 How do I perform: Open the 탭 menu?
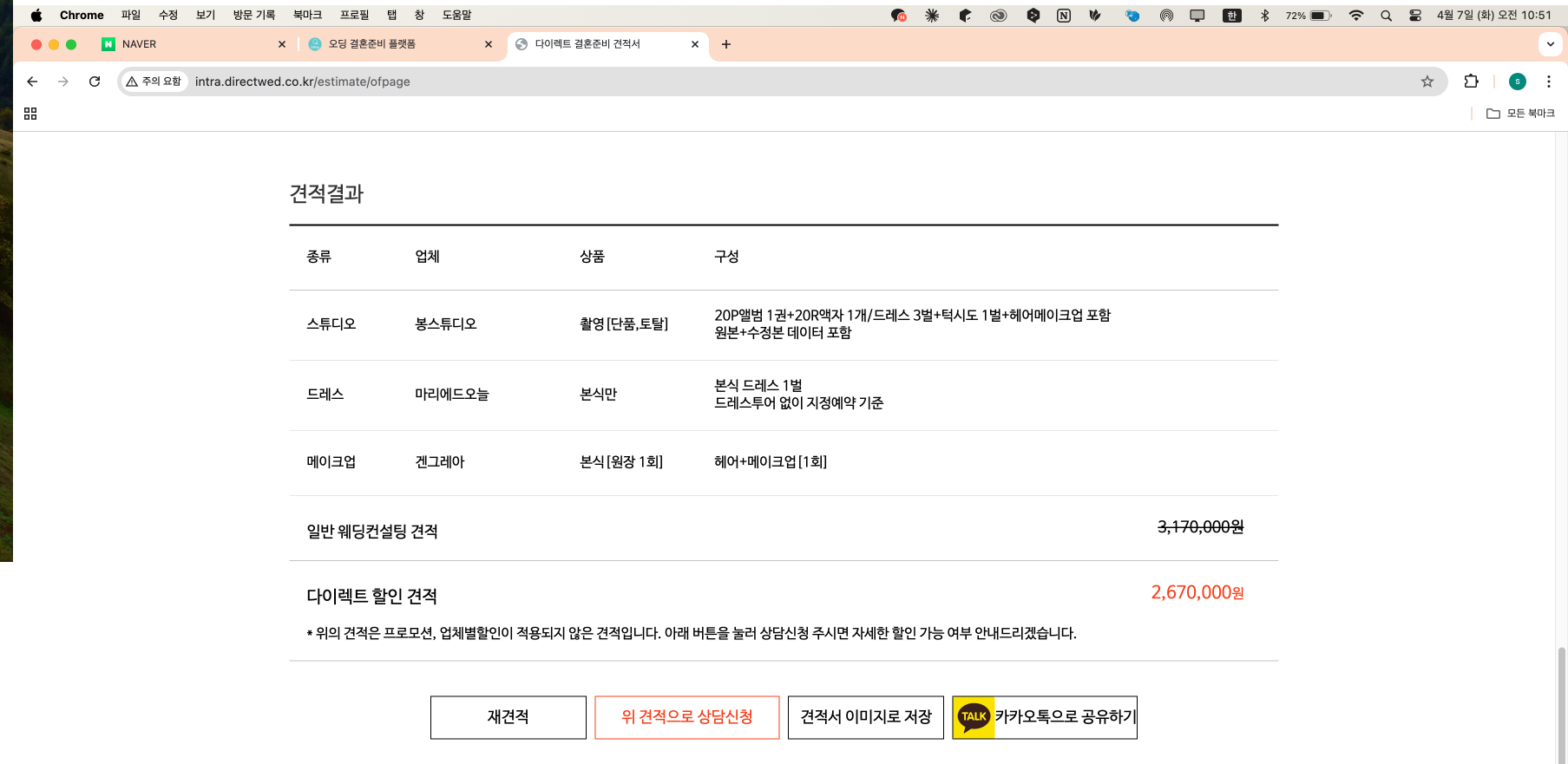[391, 15]
